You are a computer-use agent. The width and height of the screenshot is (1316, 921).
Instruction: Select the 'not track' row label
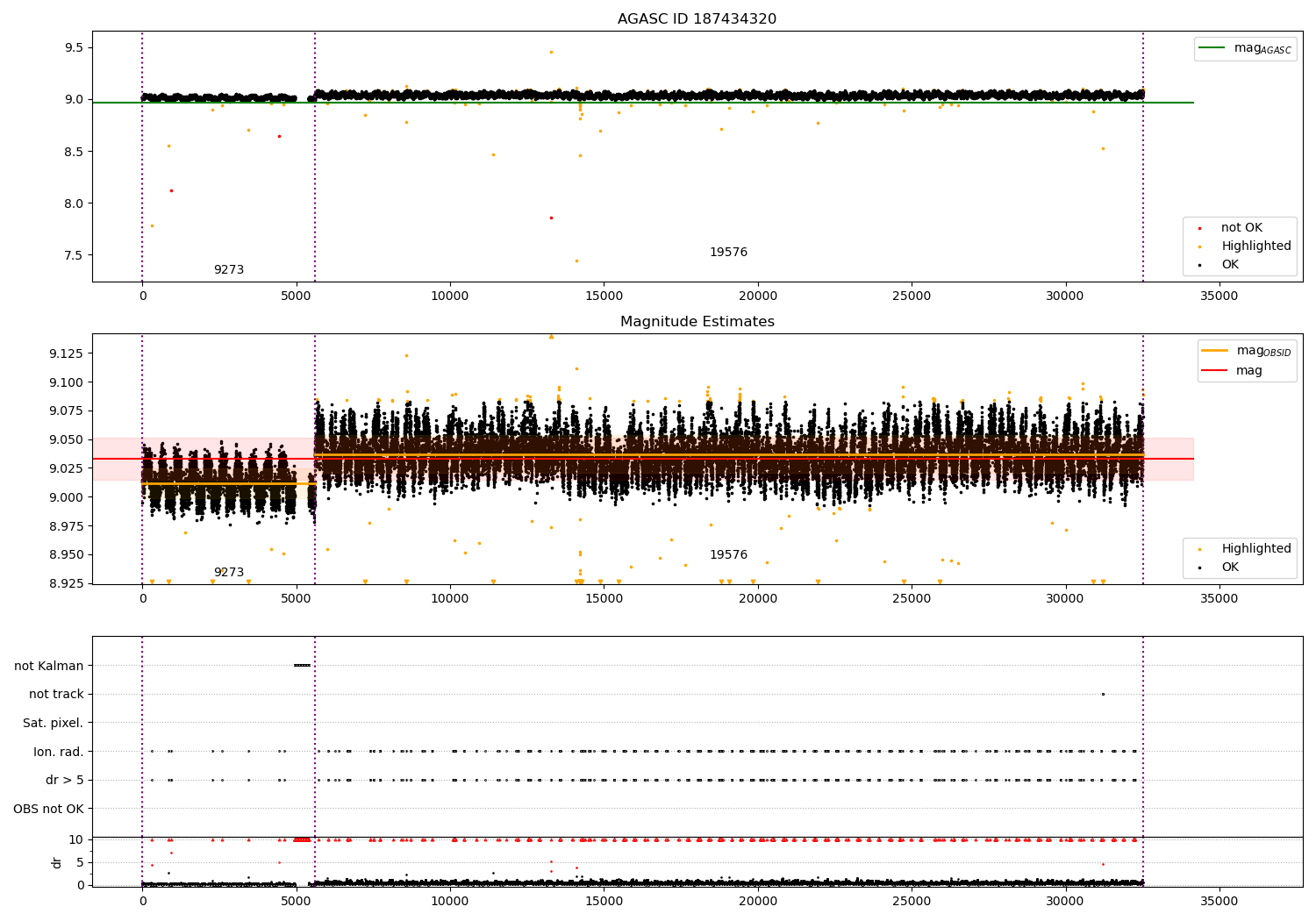(x=56, y=694)
